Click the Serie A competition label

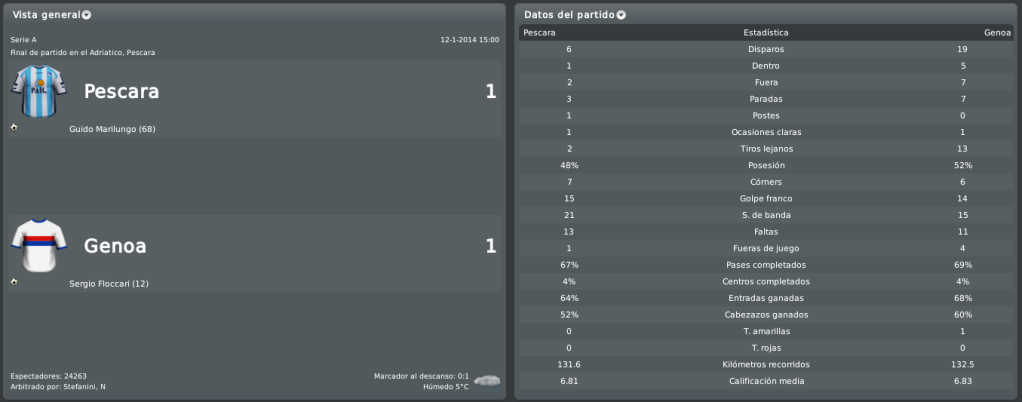tap(23, 40)
